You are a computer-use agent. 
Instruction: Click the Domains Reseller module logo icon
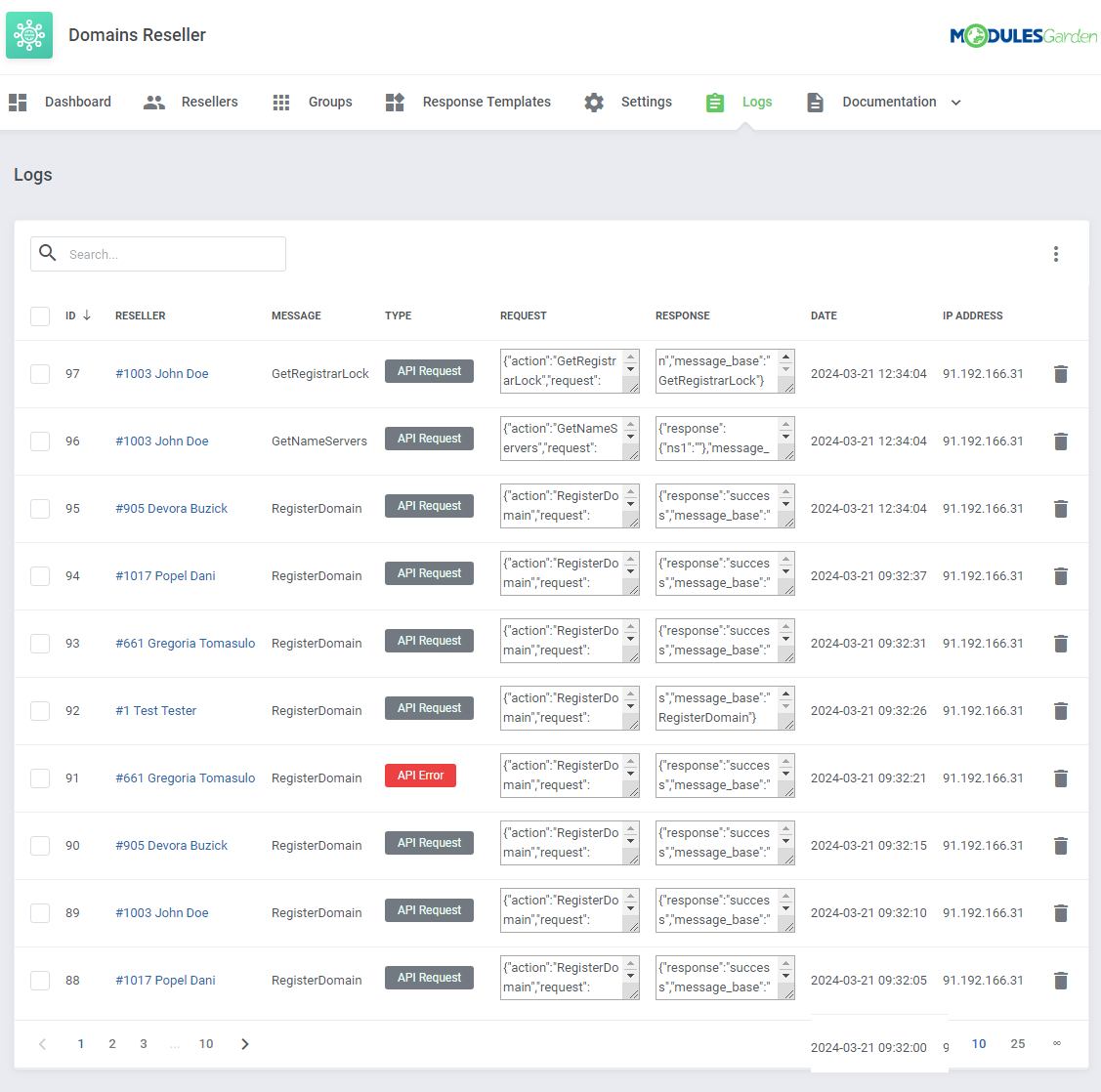(28, 35)
